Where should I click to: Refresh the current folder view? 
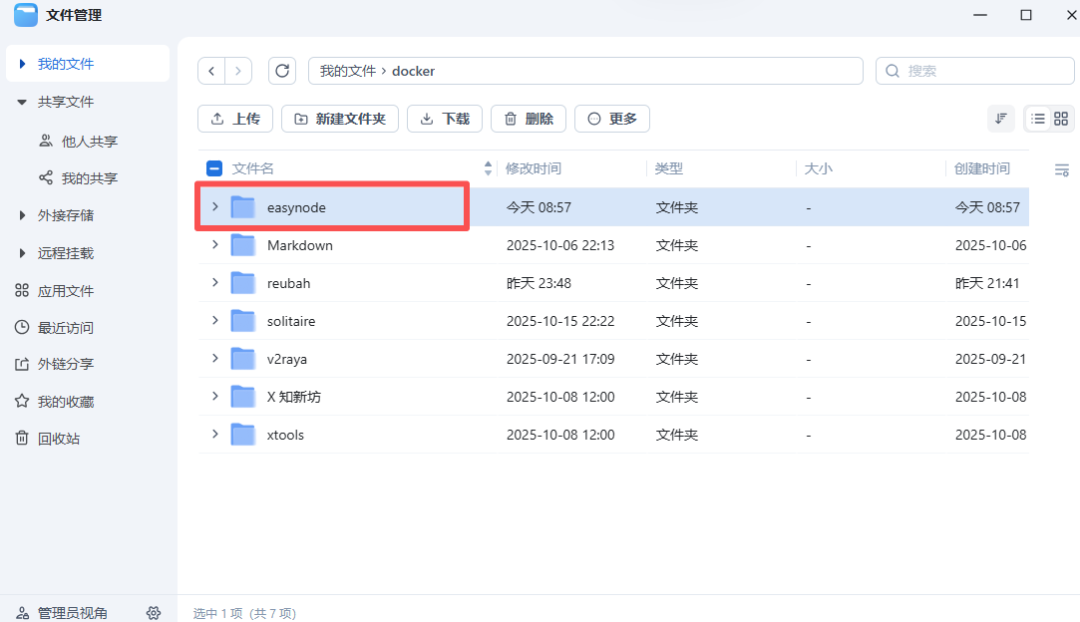coord(283,70)
